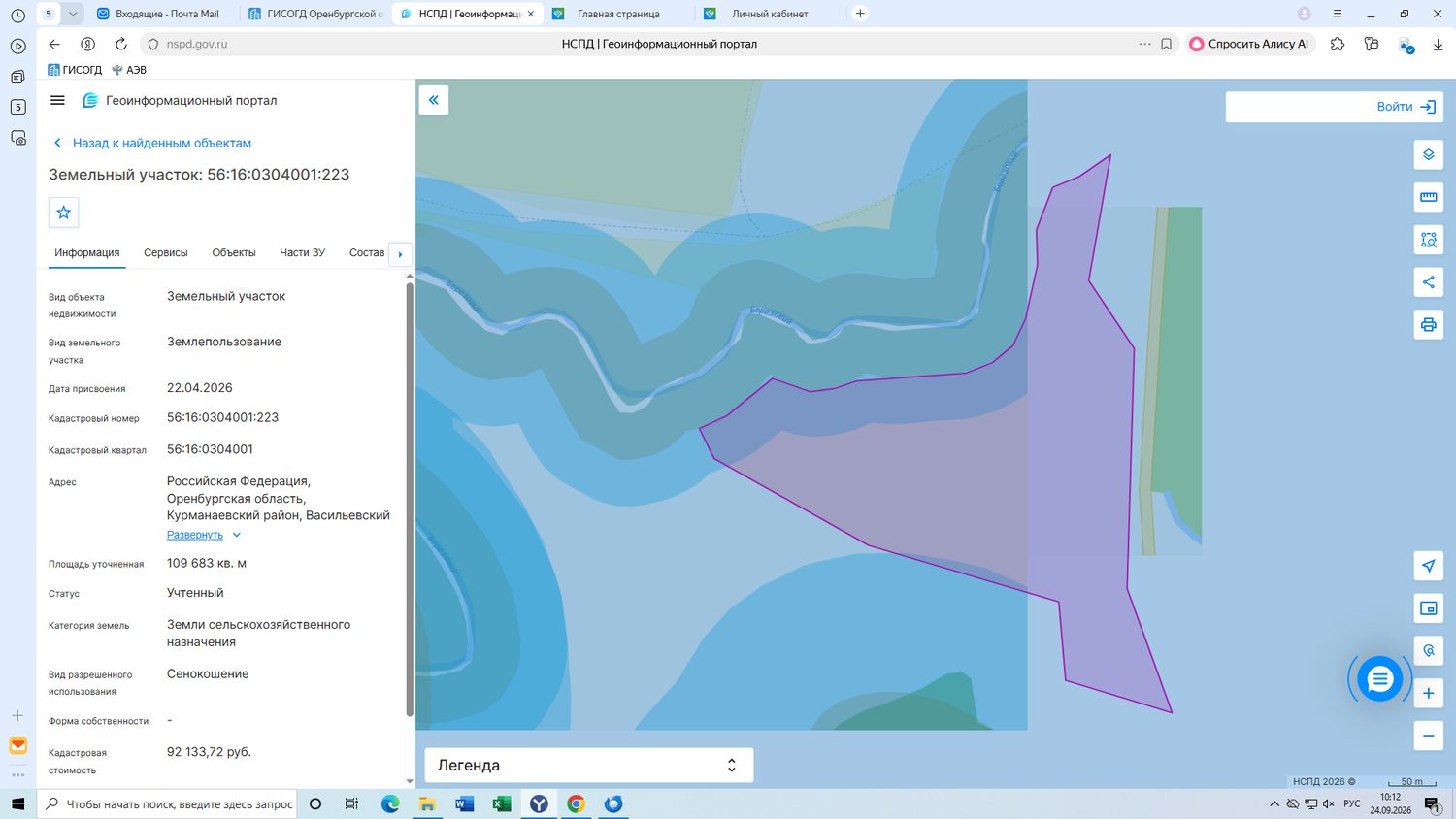Viewport: 1456px width, 819px height.
Task: Open the tab groups dropdown arrow
Action: click(x=73, y=14)
